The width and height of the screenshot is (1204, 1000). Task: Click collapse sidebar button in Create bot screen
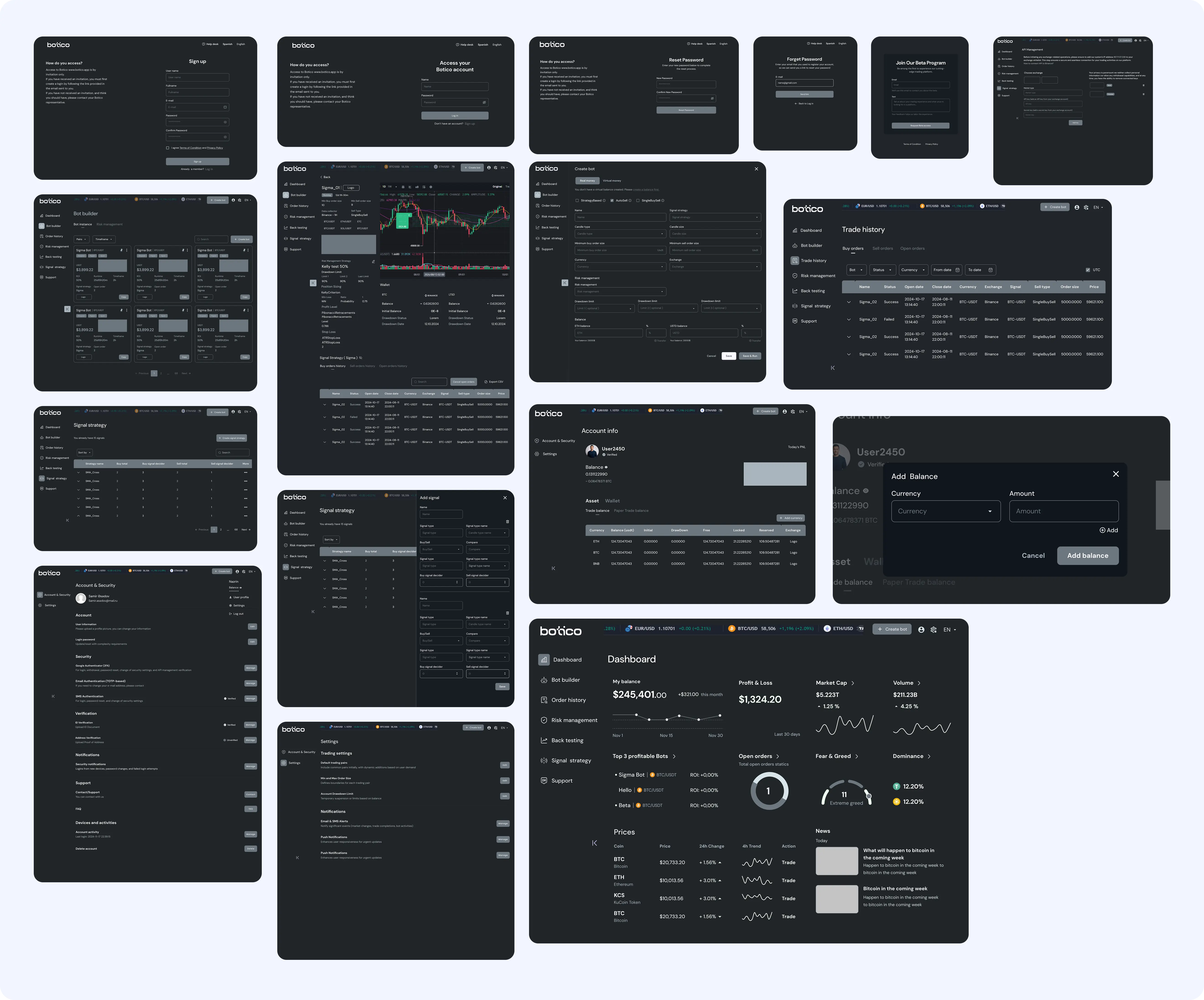pyautogui.click(x=565, y=283)
